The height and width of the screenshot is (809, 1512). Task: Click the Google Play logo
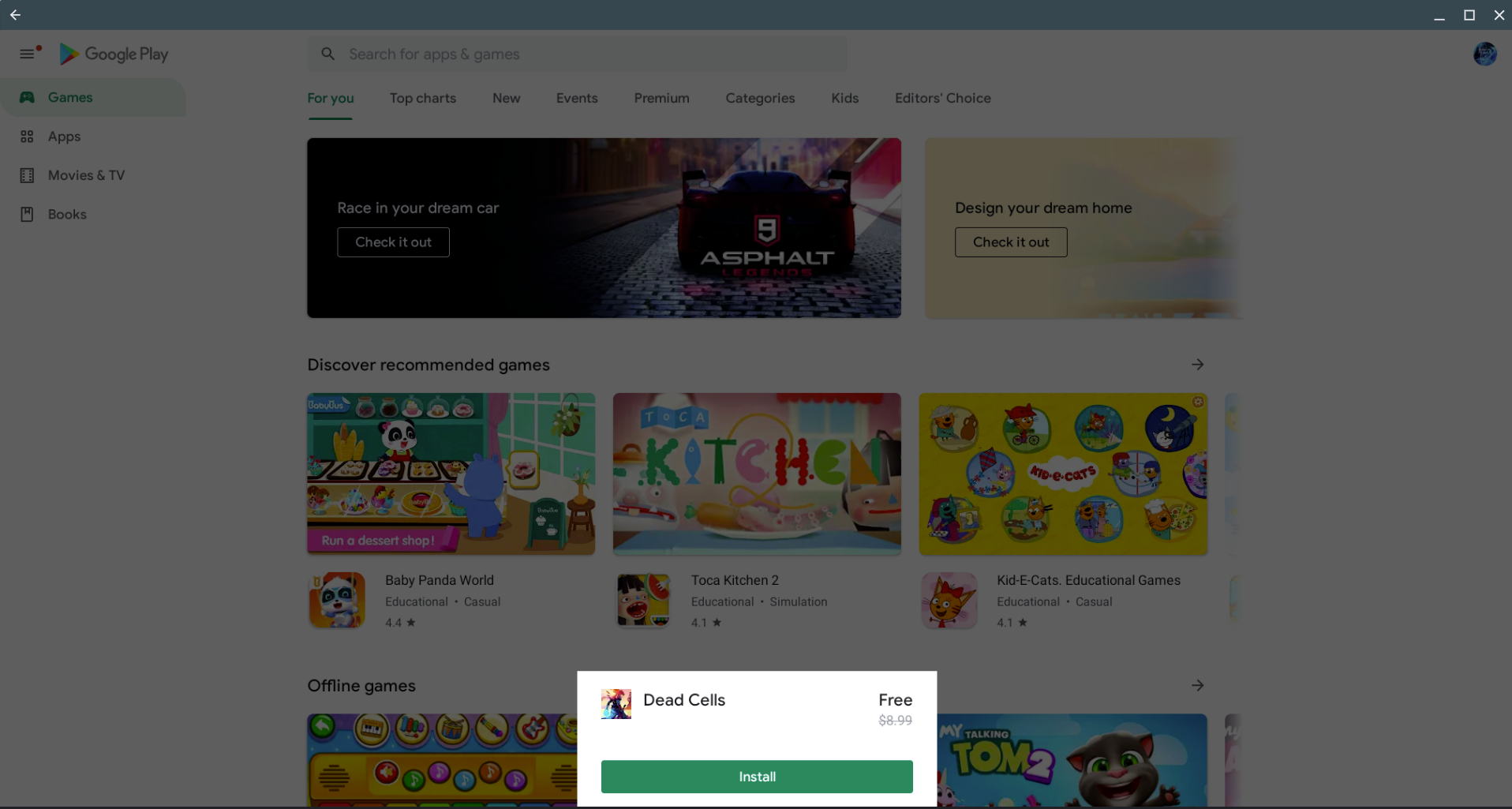click(114, 54)
